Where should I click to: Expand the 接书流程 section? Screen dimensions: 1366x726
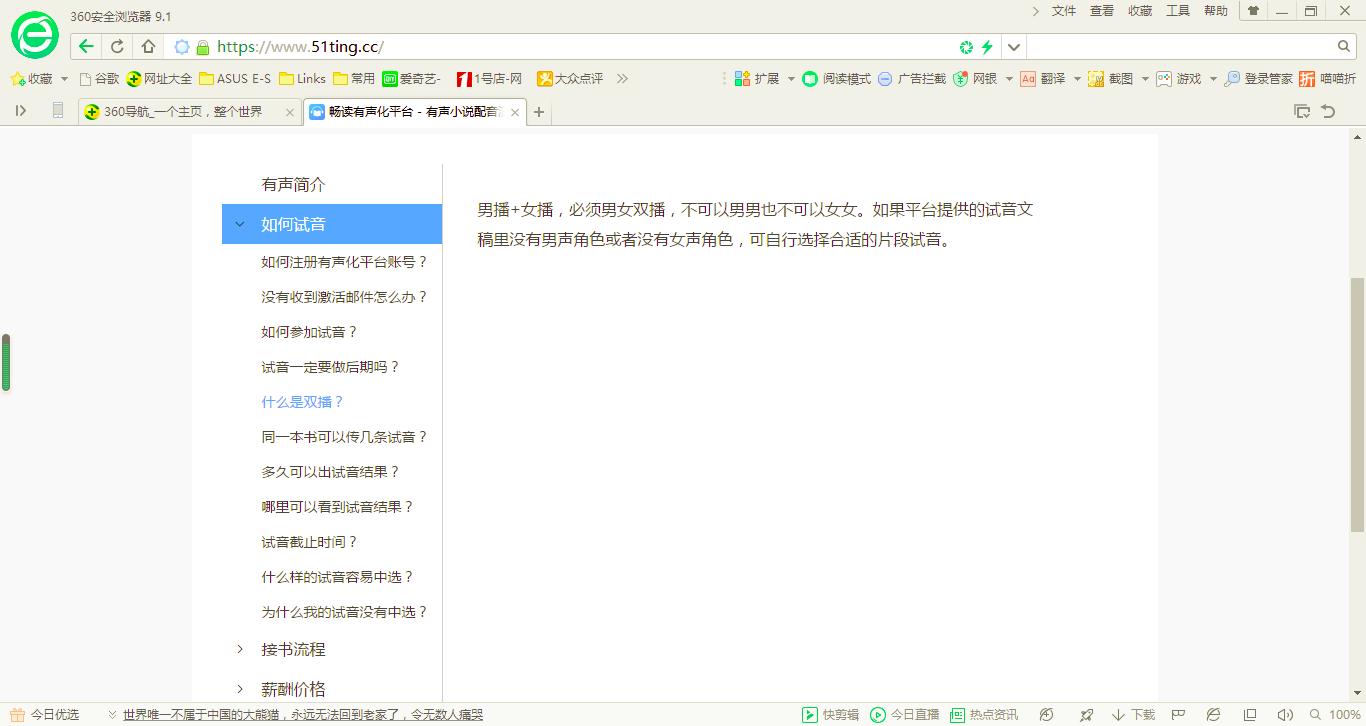[292, 649]
